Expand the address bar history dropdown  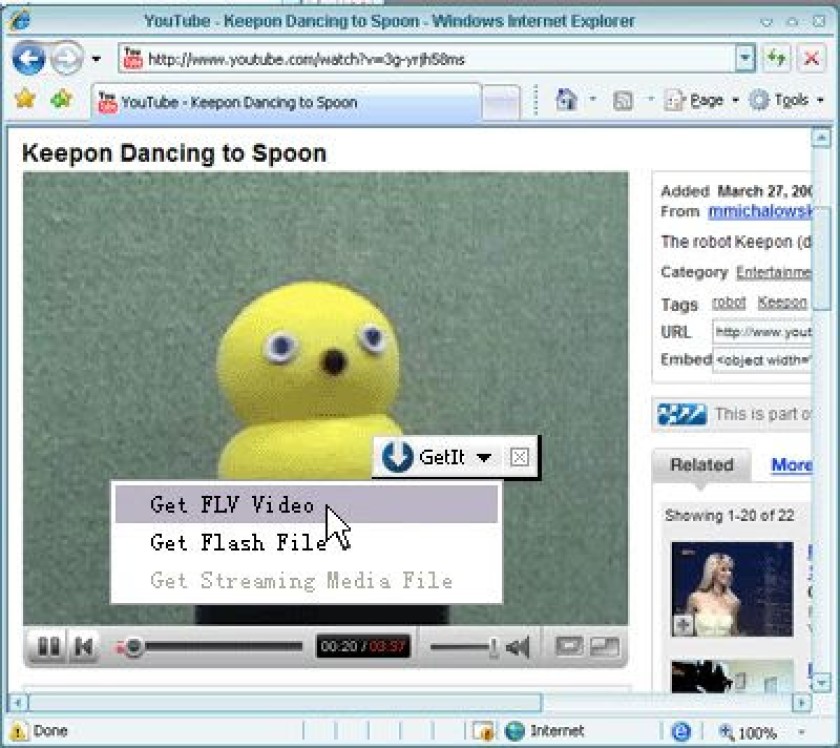click(x=745, y=58)
